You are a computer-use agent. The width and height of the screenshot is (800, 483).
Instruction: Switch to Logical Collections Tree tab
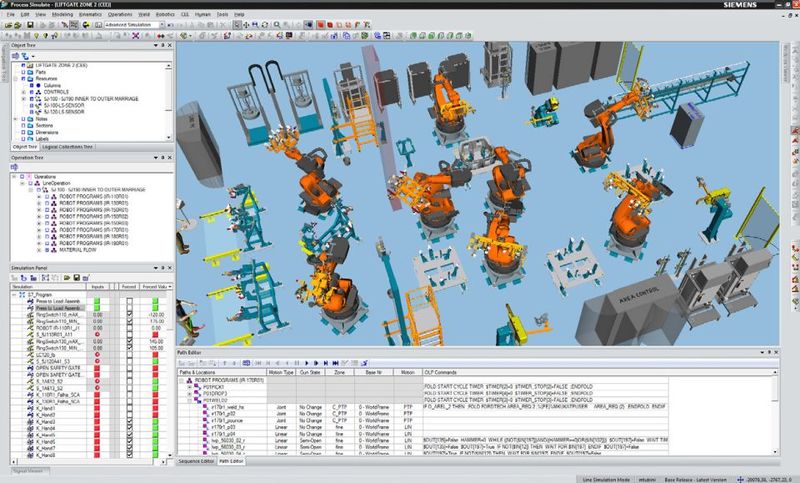click(x=68, y=146)
